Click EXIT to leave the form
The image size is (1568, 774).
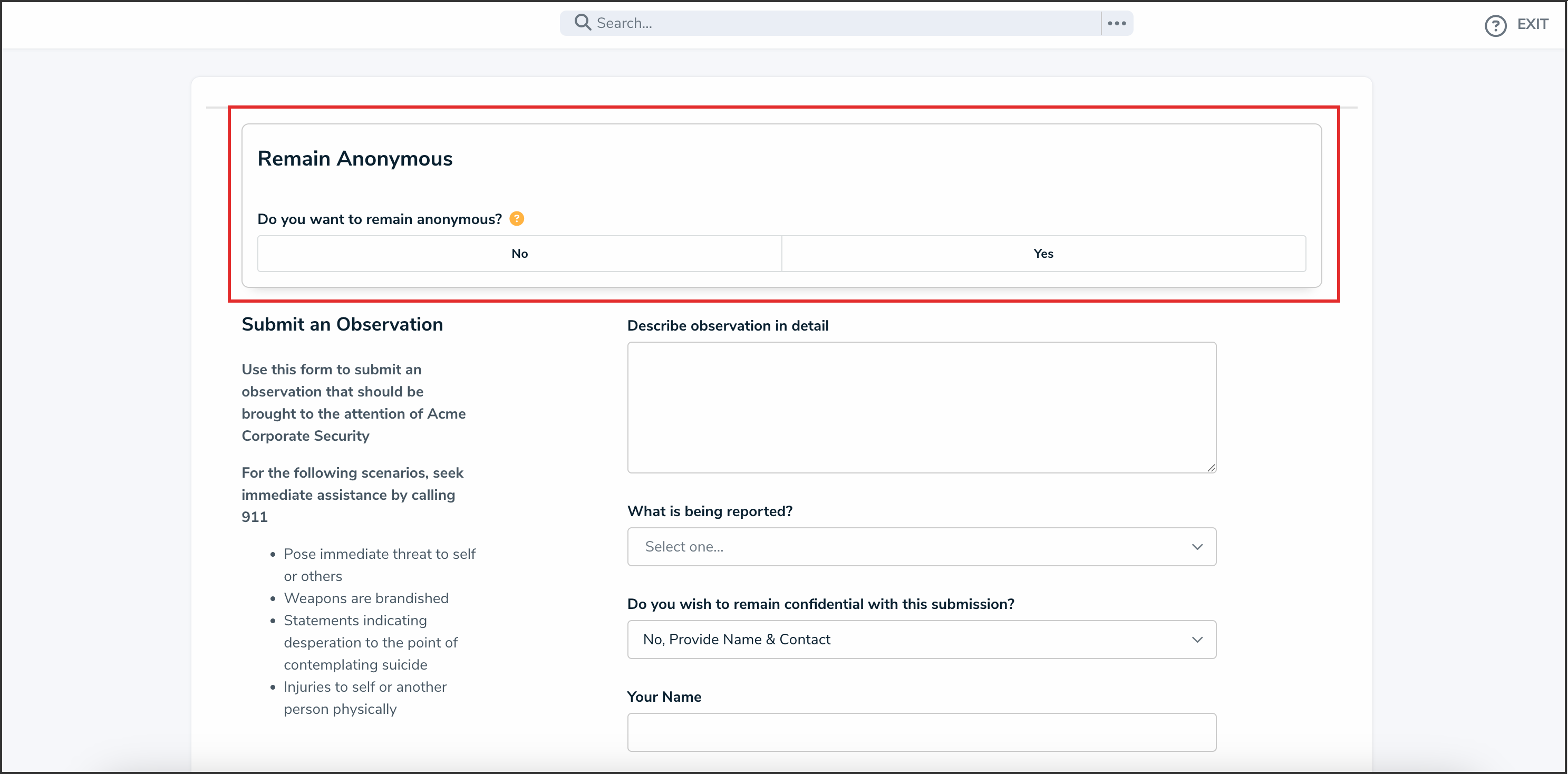[x=1532, y=24]
